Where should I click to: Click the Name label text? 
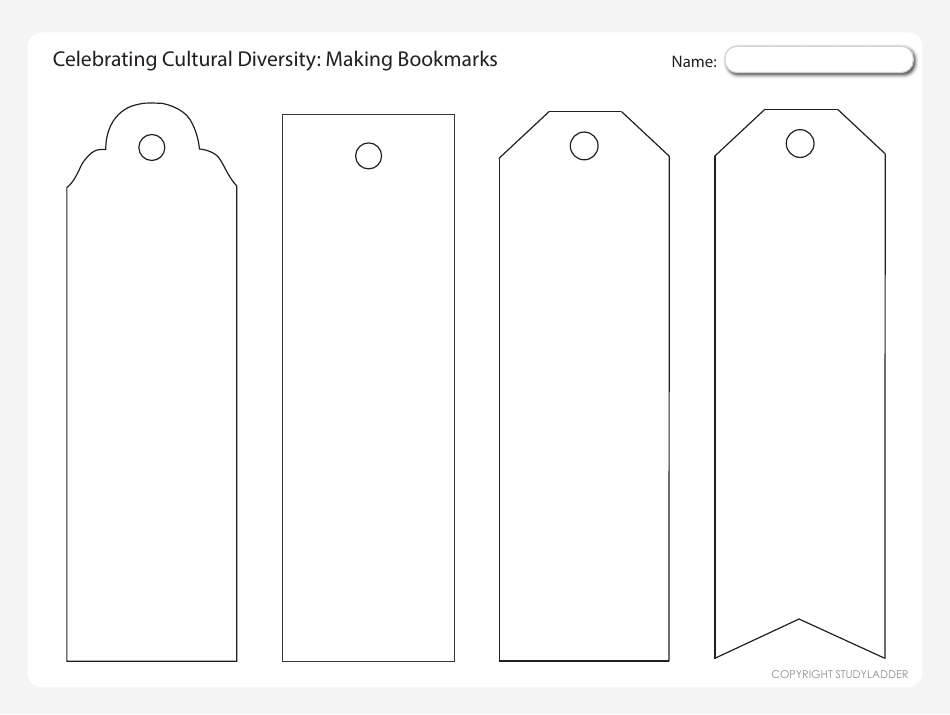(x=693, y=61)
